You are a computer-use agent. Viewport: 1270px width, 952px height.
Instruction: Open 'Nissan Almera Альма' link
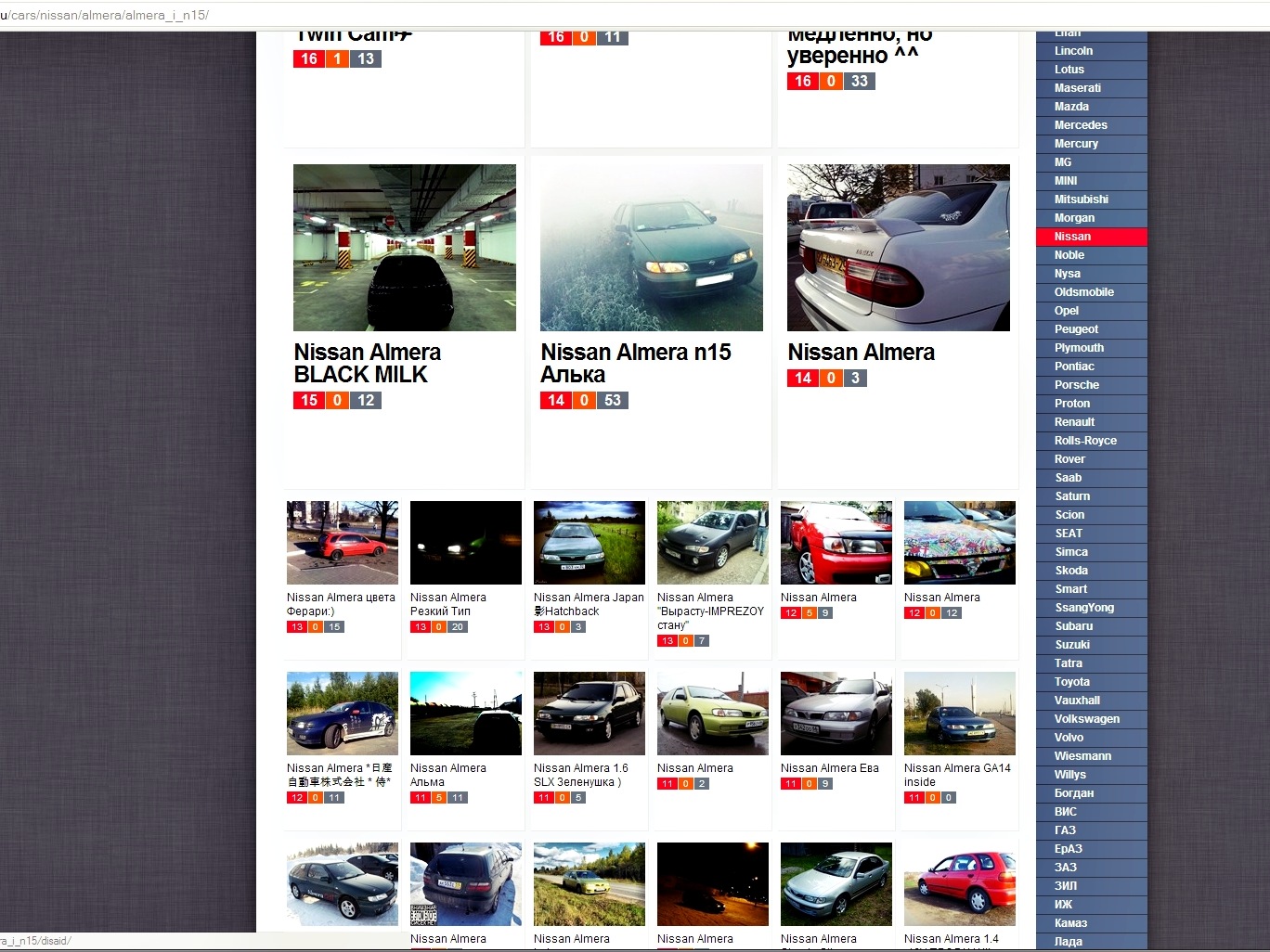tap(448, 775)
